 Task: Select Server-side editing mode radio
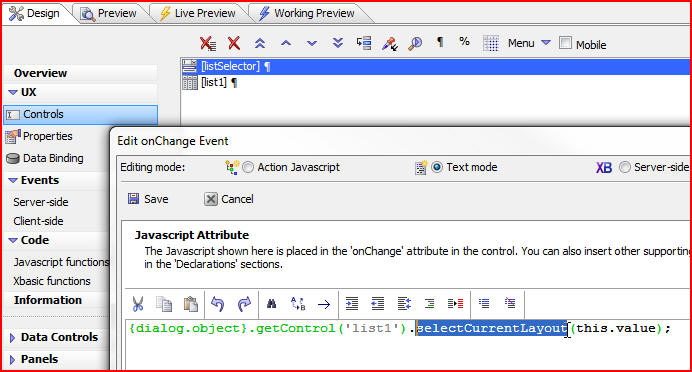pyautogui.click(x=624, y=167)
